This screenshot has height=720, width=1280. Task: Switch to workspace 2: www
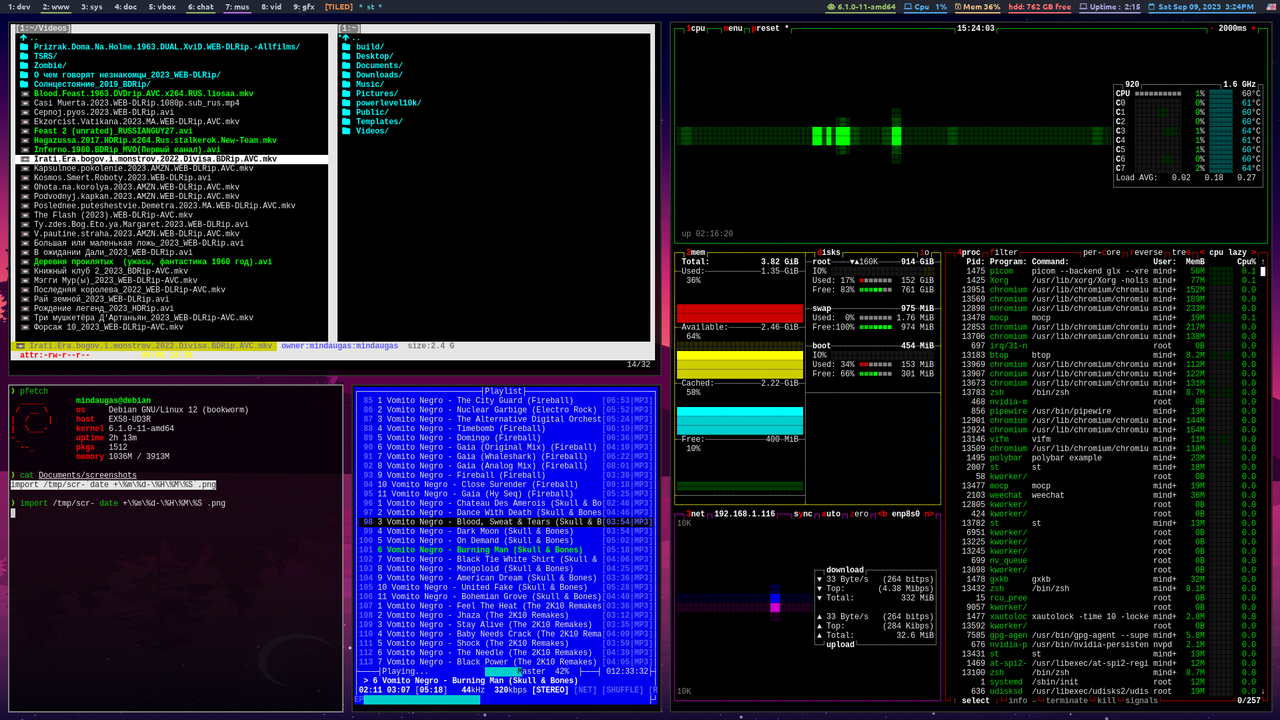point(55,6)
